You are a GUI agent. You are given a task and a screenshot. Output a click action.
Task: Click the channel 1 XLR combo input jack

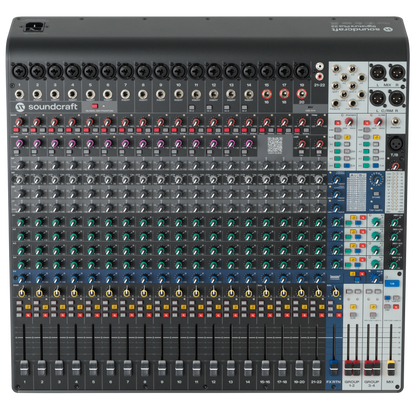click(19, 71)
